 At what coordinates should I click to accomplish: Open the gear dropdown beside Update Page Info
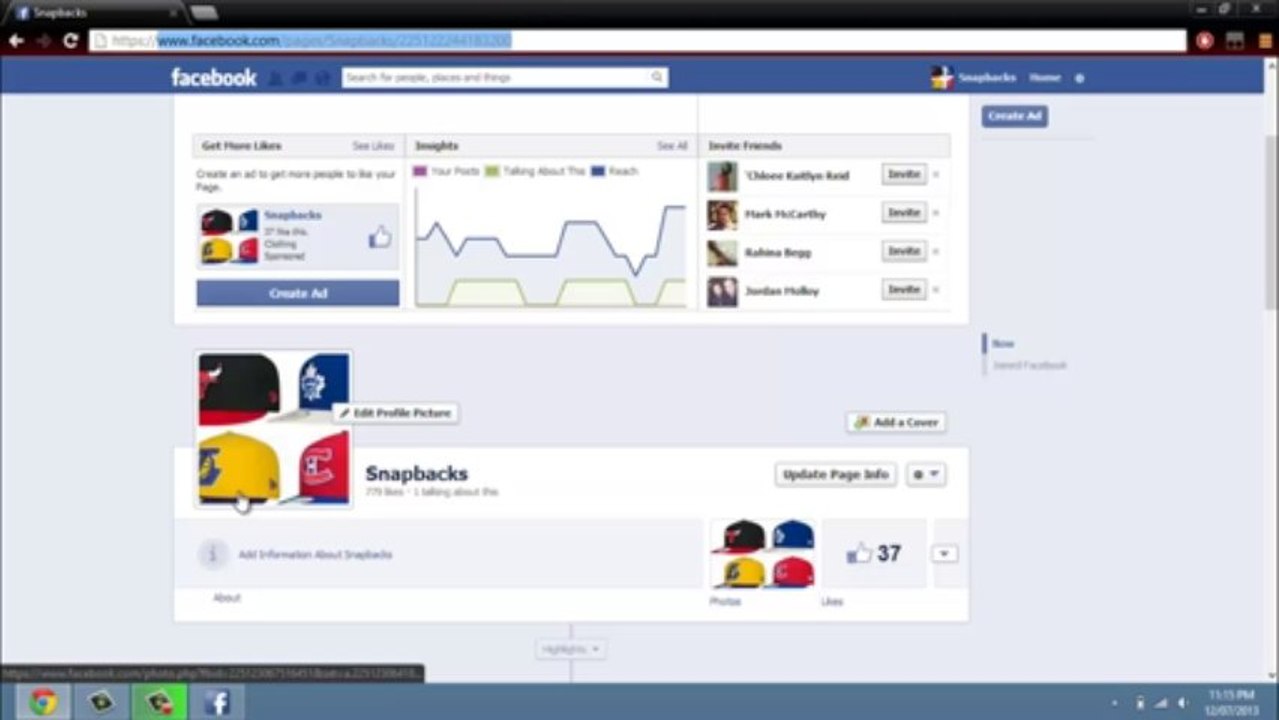[926, 475]
